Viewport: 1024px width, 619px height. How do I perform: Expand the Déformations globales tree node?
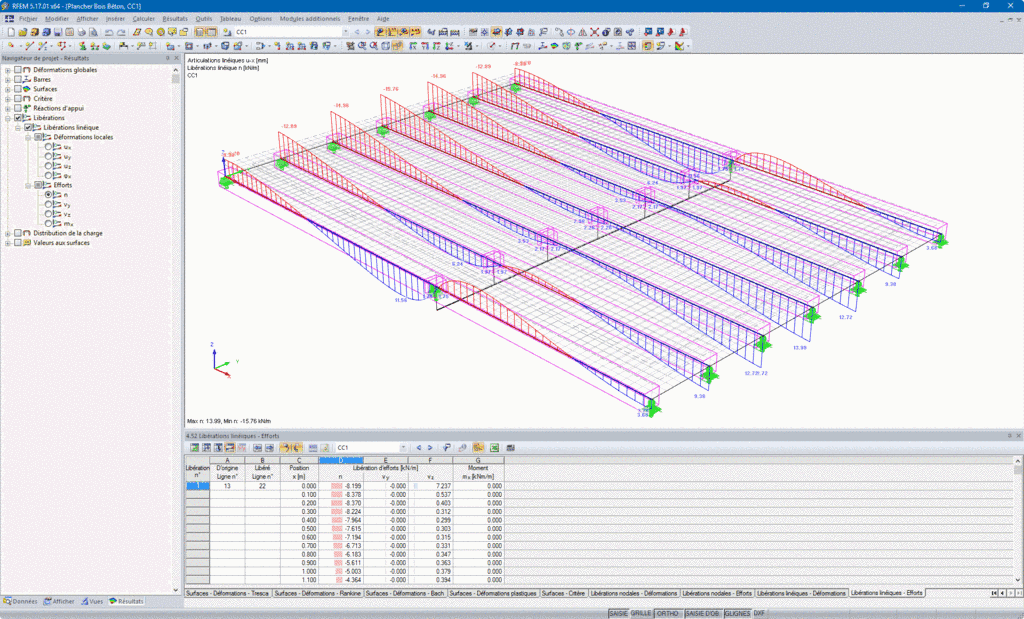(x=8, y=70)
